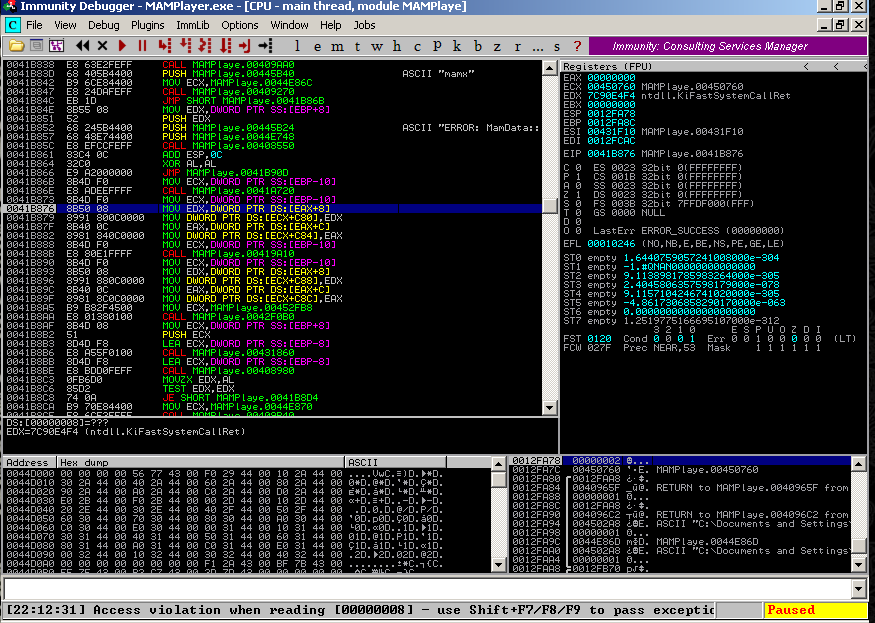Screen dimensions: 875x623
Task: Show patches with the 'P' toolbar button
Action: [437, 46]
